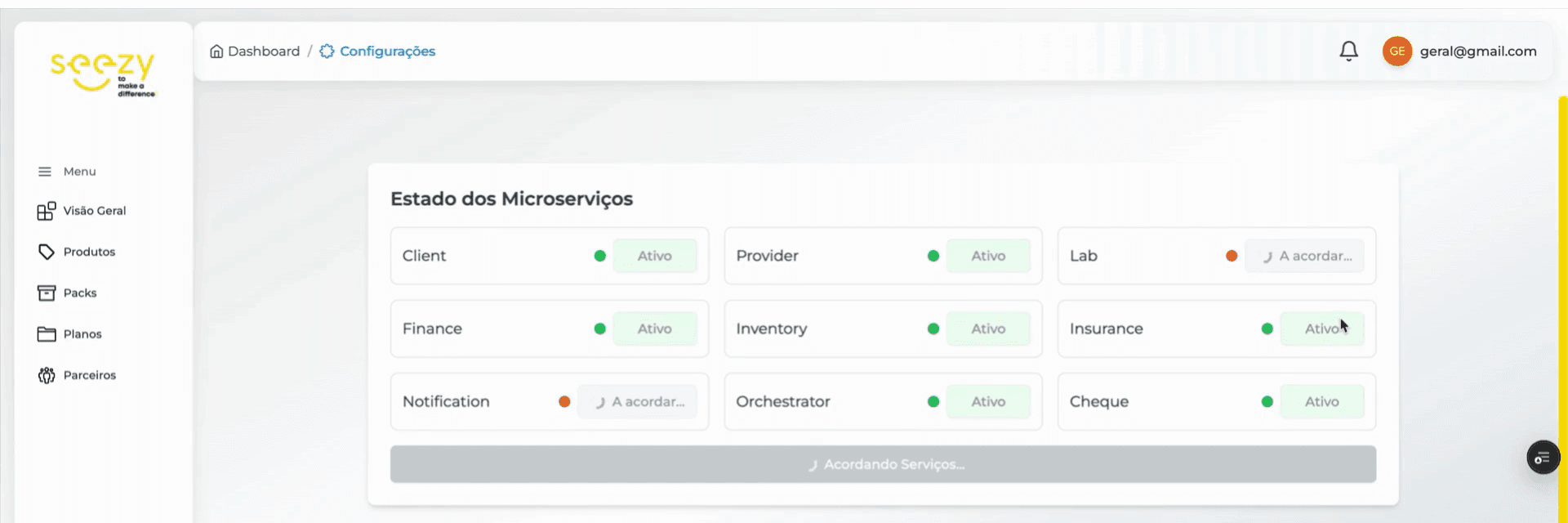Click the orange status dot for Lab
The image size is (1568, 523).
click(1232, 256)
